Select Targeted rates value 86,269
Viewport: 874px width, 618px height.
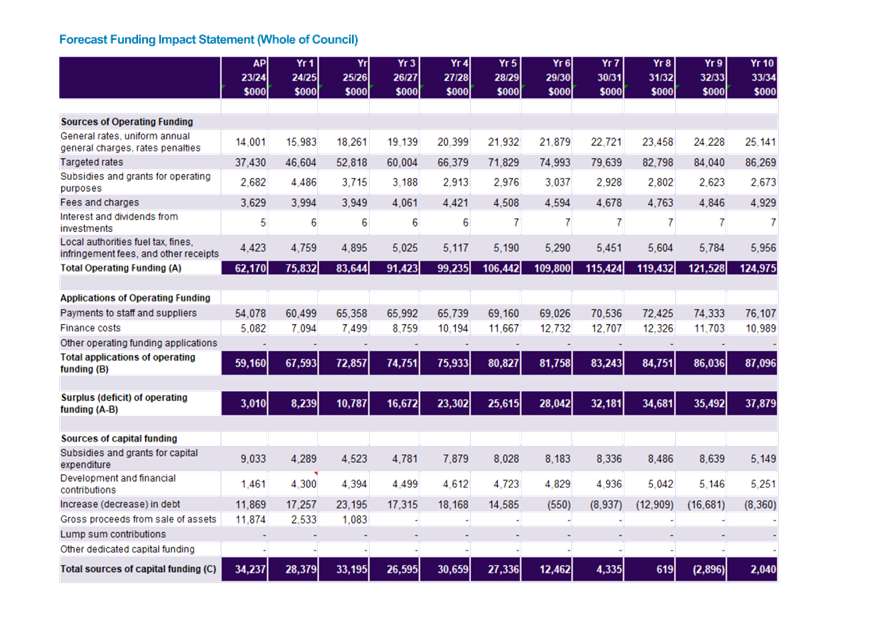click(760, 162)
